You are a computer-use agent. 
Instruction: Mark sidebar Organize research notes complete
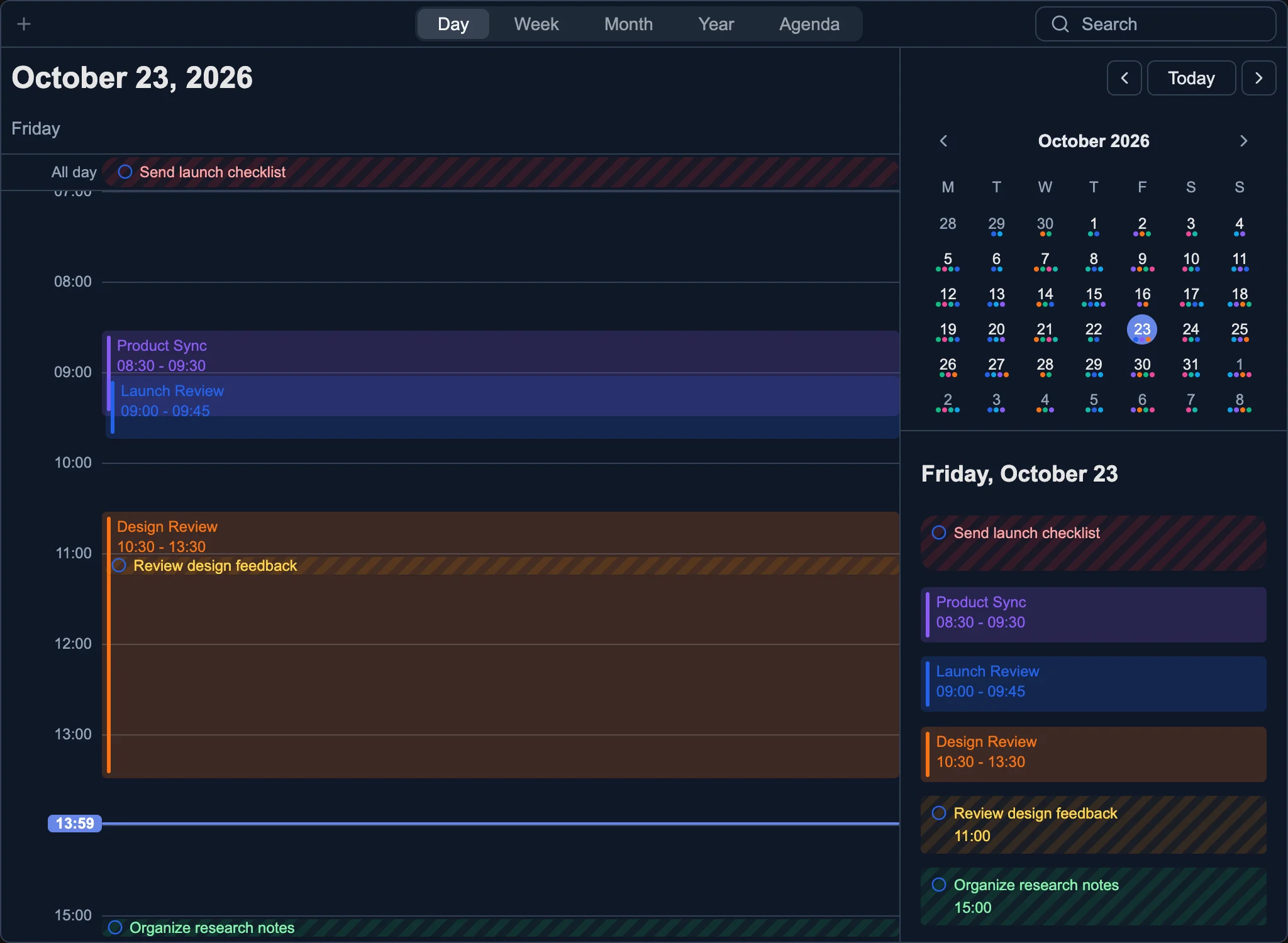939,885
